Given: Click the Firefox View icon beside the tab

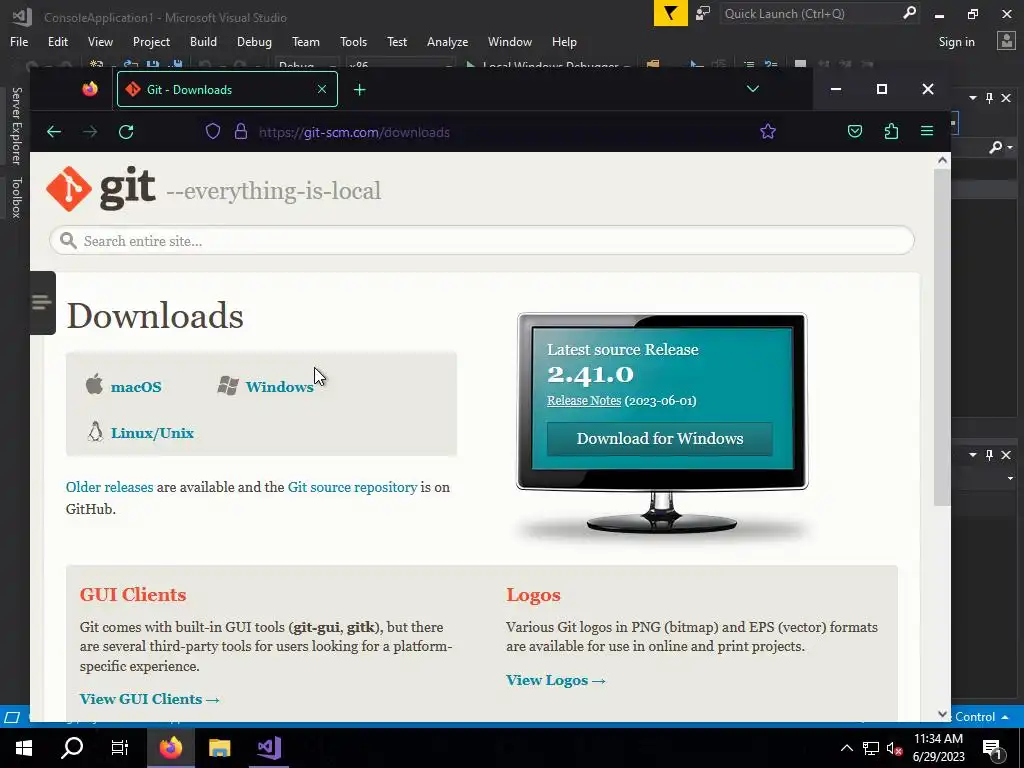Looking at the screenshot, I should coord(90,89).
